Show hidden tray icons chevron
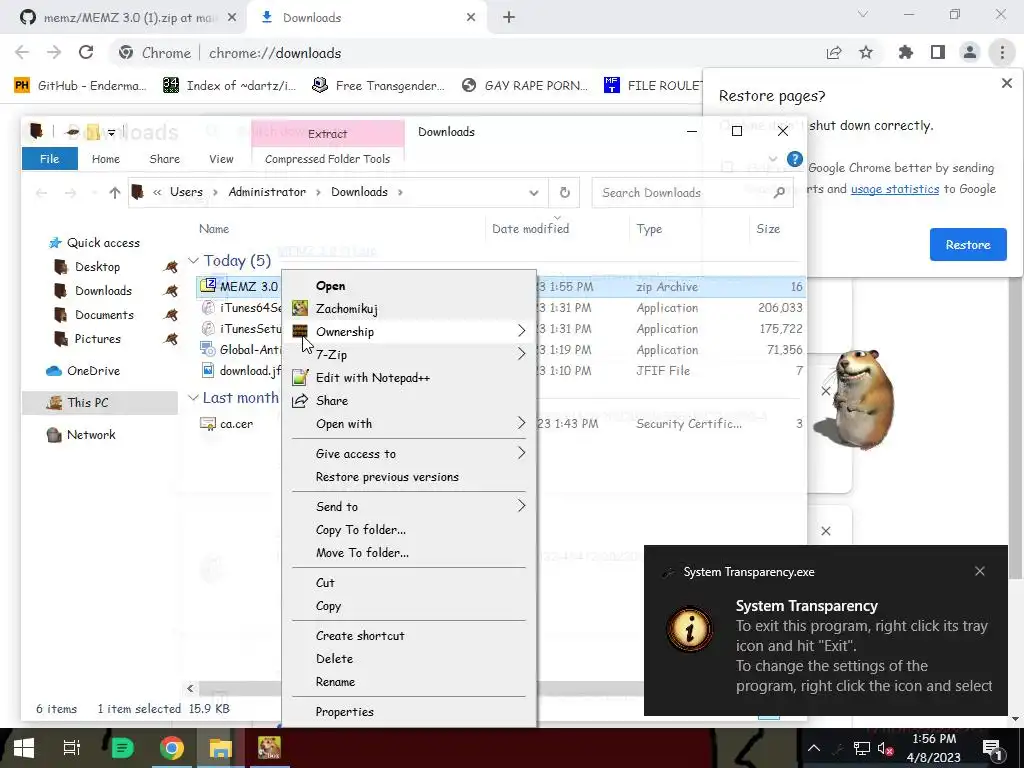 (x=814, y=748)
